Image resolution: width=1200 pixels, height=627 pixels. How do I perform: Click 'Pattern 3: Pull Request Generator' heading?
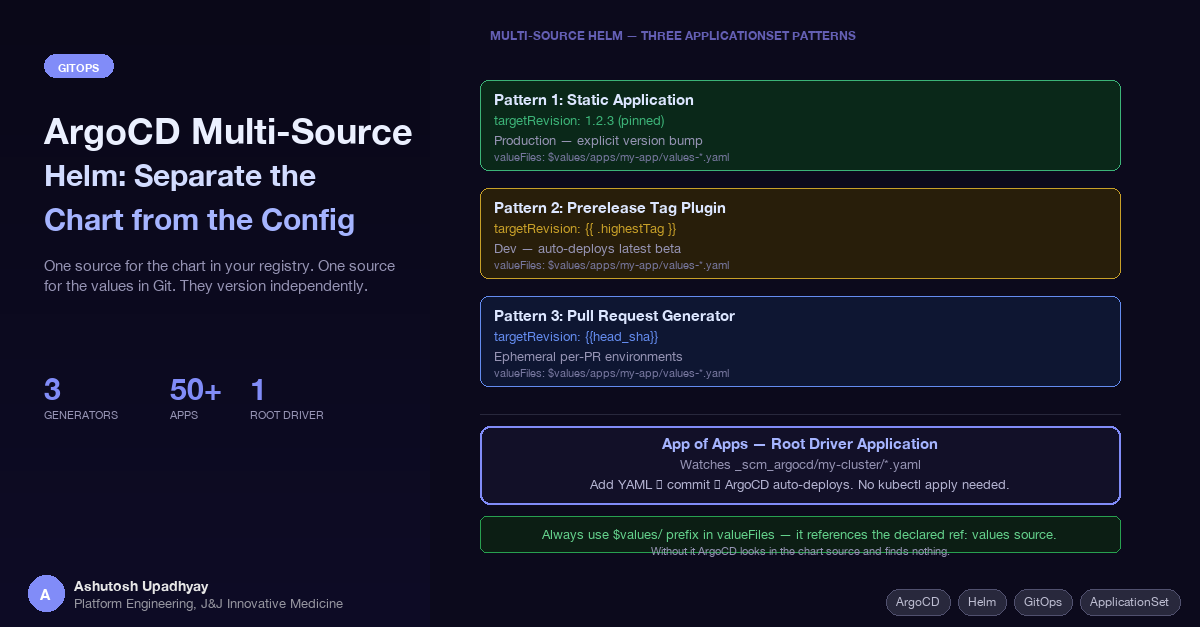[614, 316]
